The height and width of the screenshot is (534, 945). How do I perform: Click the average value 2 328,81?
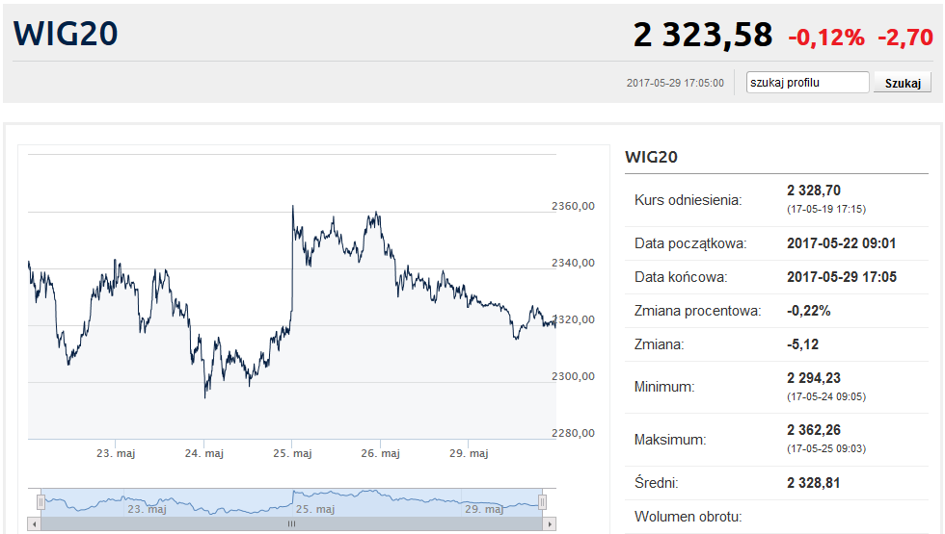click(814, 483)
